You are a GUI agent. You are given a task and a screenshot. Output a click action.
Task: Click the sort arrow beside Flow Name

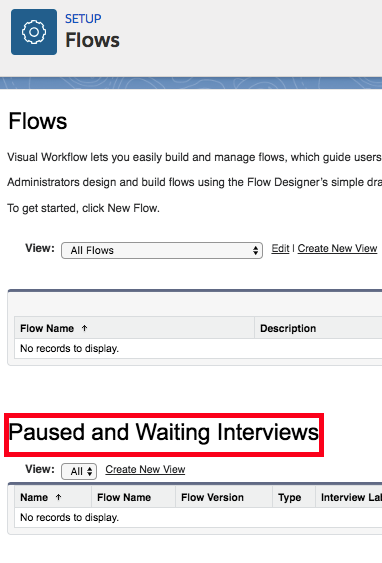(84, 328)
